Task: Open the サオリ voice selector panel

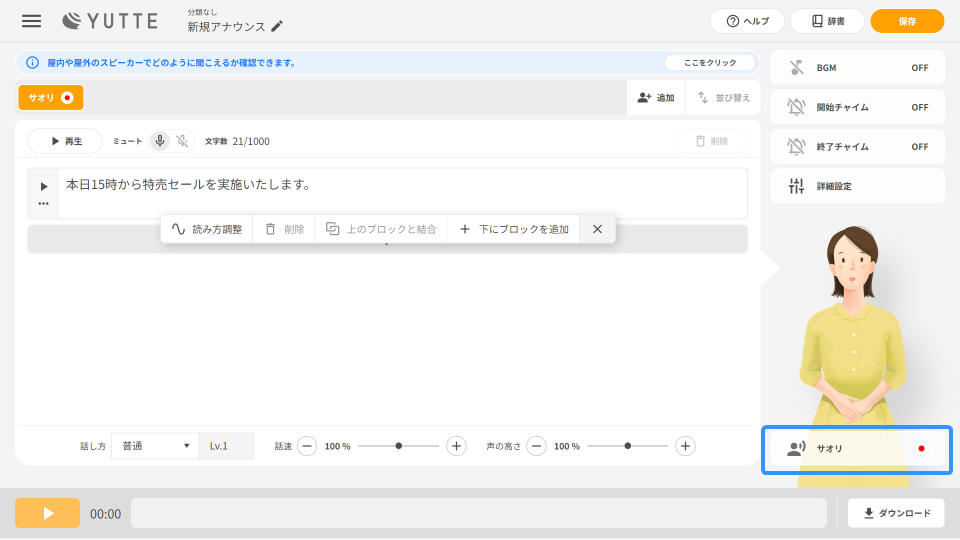Action: point(857,449)
